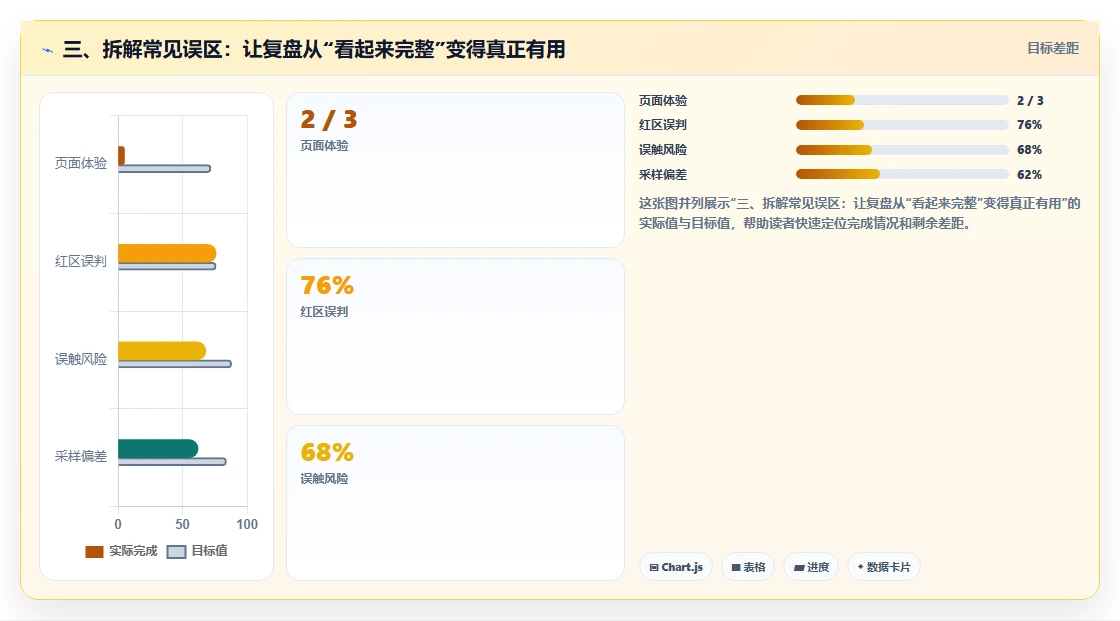Click the teal 采样偏差 actual bar in chart

coord(158,449)
